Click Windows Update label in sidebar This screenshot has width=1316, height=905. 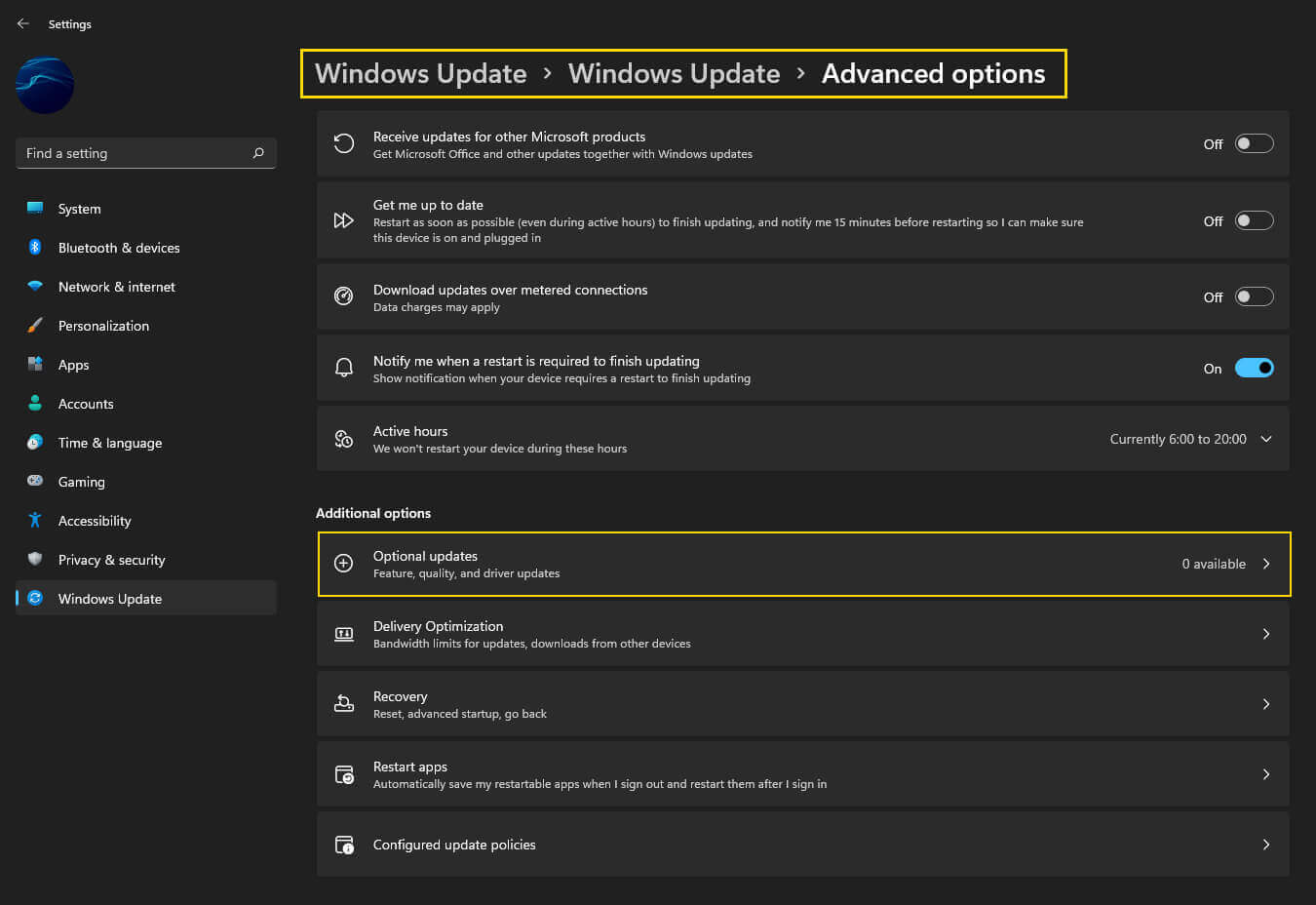[110, 599]
